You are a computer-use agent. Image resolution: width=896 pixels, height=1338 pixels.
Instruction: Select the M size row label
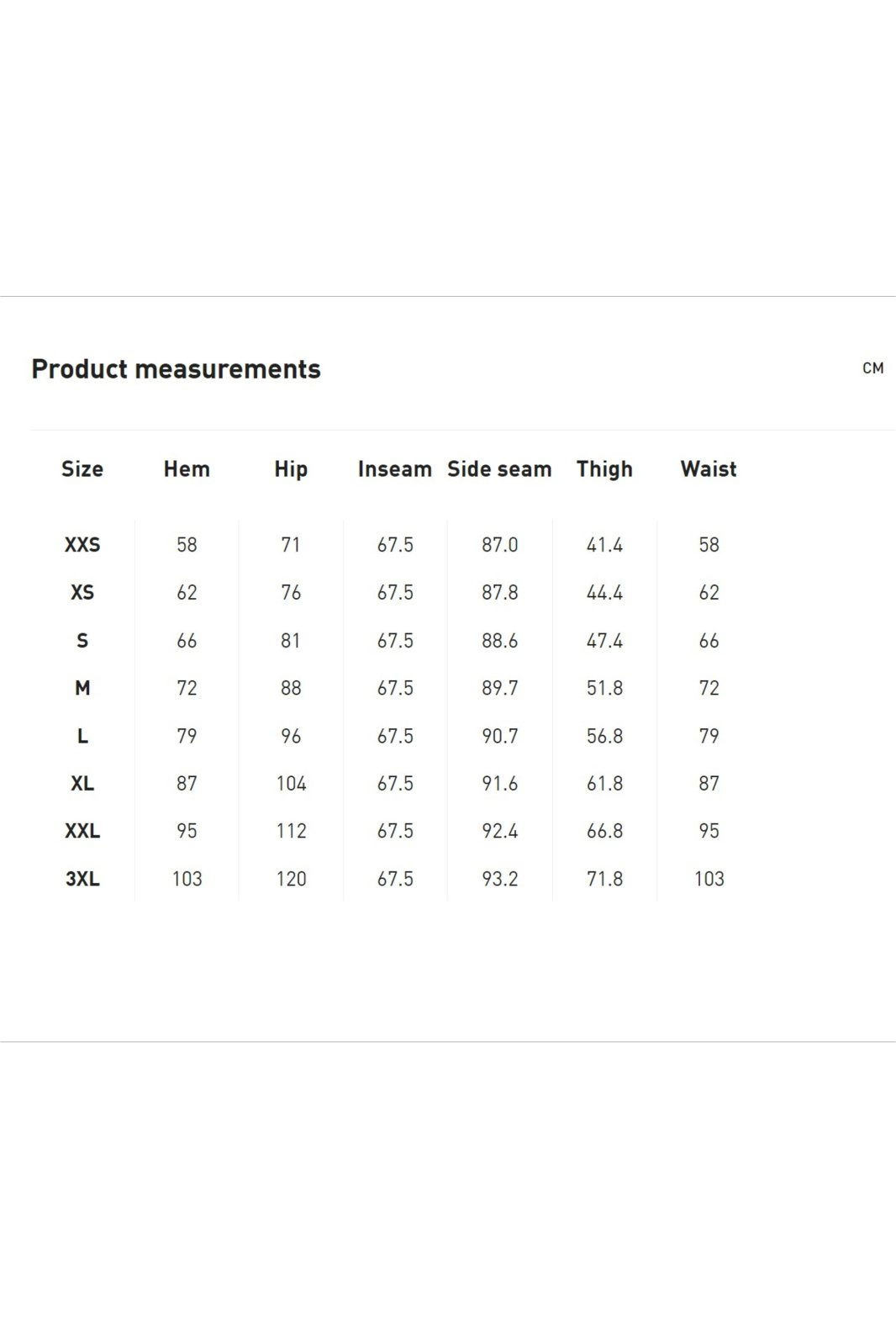[82, 689]
